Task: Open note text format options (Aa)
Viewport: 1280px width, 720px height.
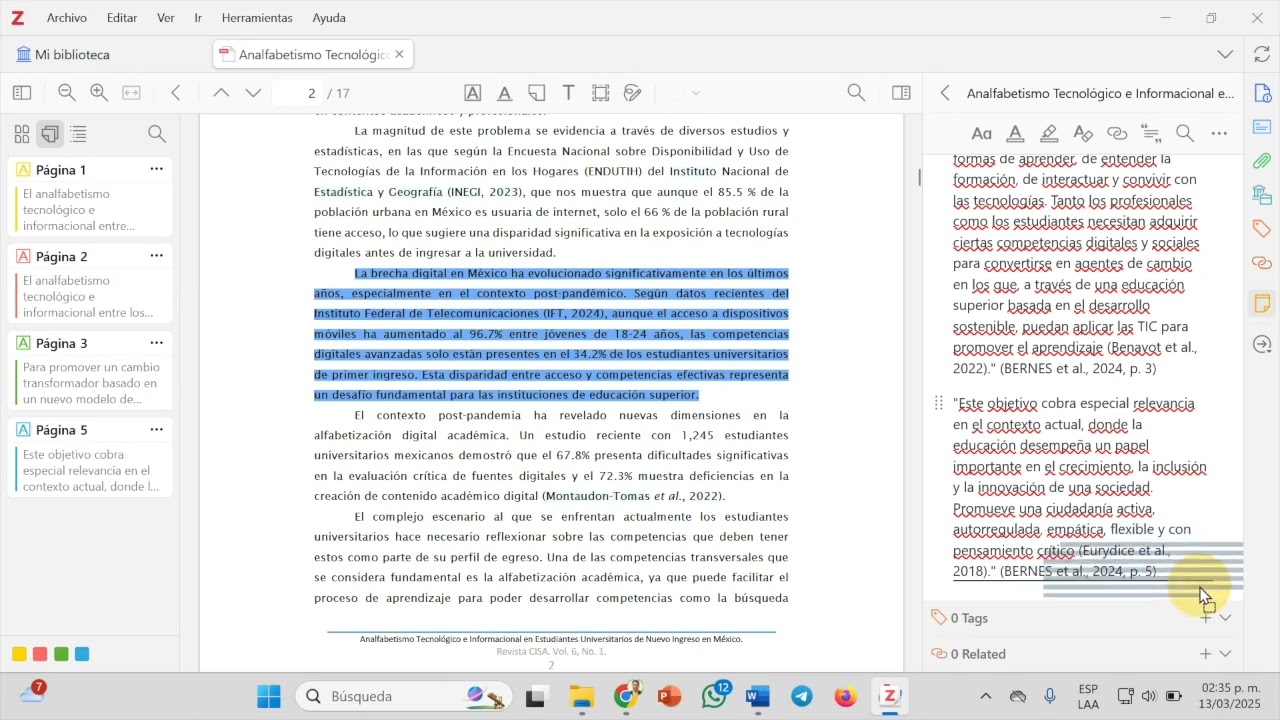Action: tap(982, 134)
